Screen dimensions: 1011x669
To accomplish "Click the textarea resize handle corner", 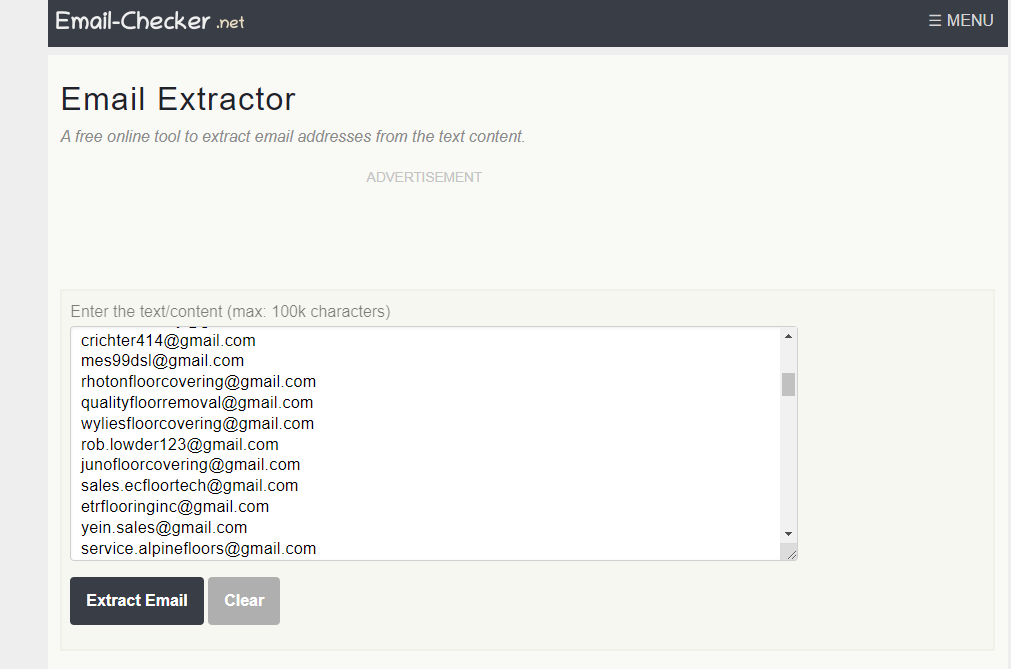I will (x=790, y=553).
